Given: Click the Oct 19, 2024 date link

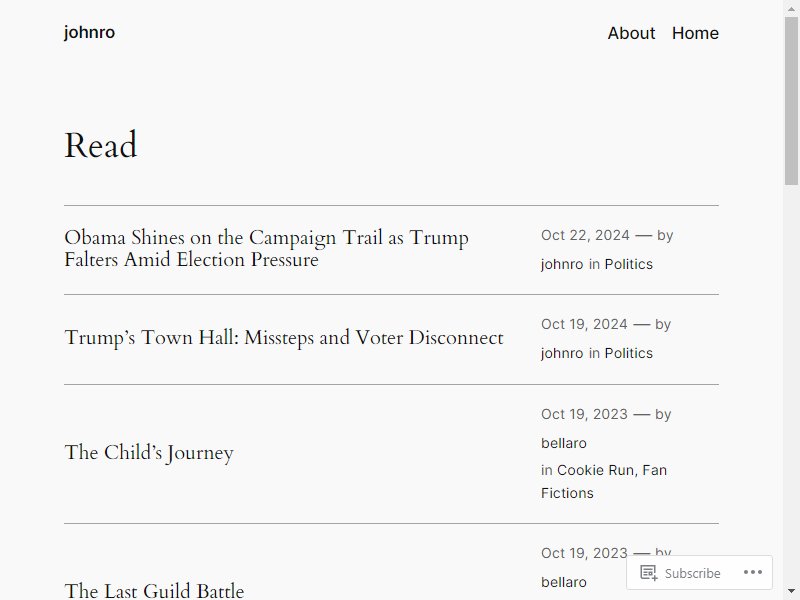Looking at the screenshot, I should click(x=584, y=324).
